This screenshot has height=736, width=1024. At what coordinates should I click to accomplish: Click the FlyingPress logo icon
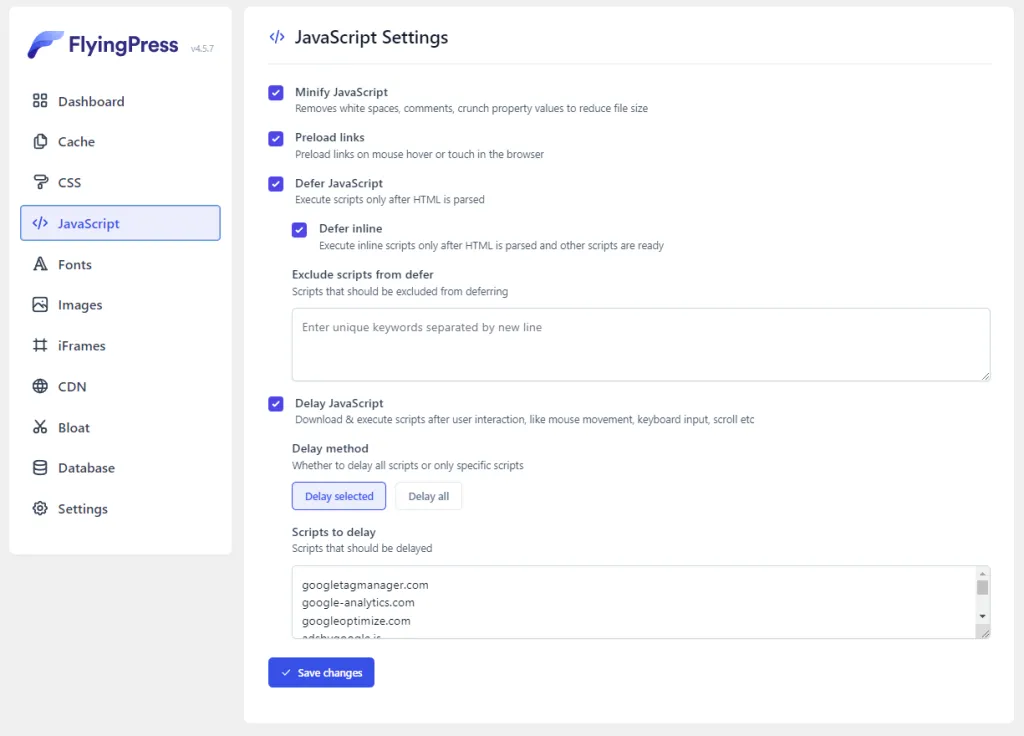pyautogui.click(x=45, y=45)
